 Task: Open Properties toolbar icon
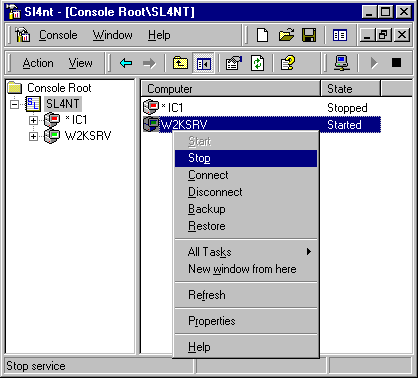click(234, 63)
